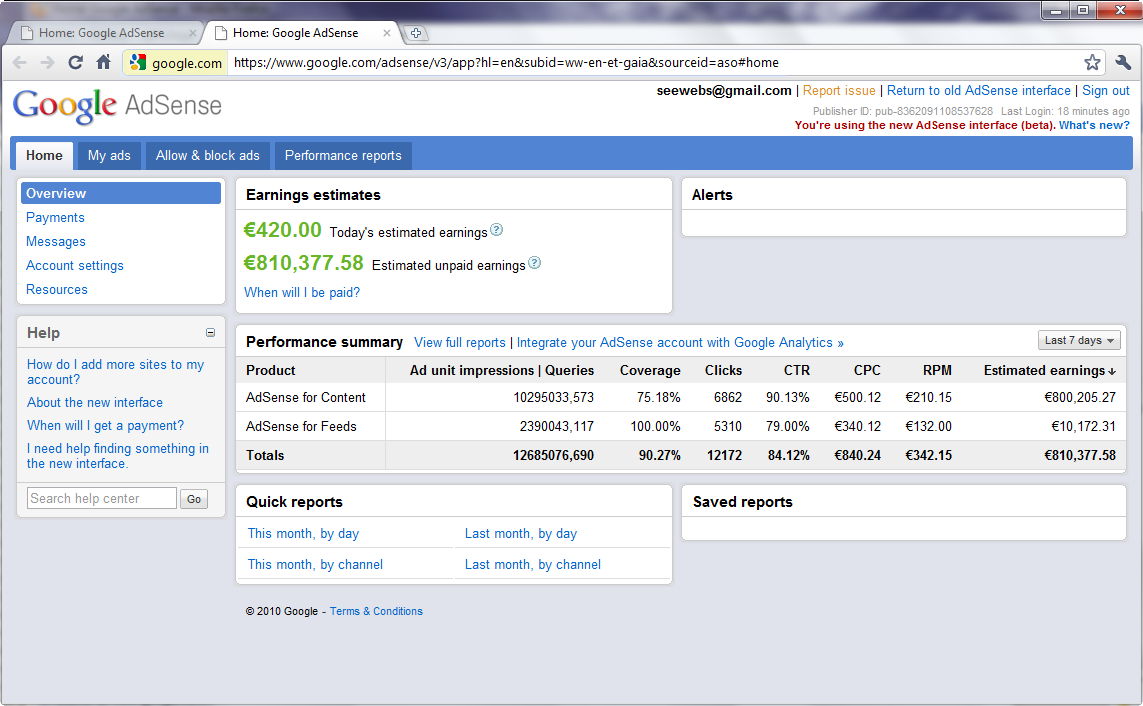
Task: Open This month, by day report
Action: (x=303, y=533)
